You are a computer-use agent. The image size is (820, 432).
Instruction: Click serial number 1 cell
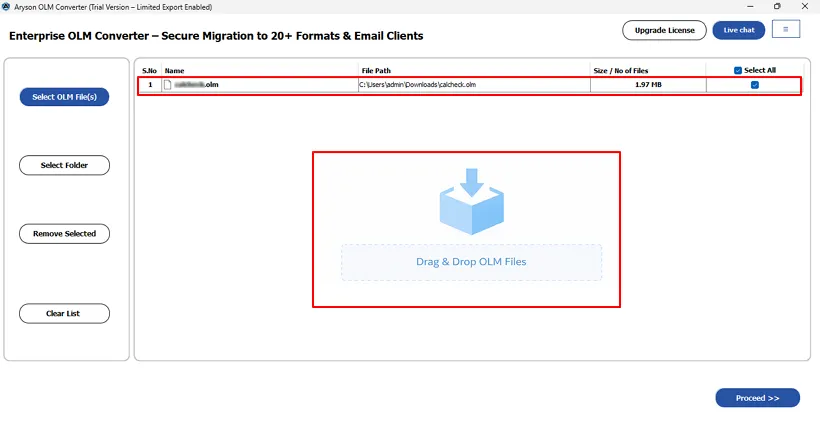coord(150,85)
